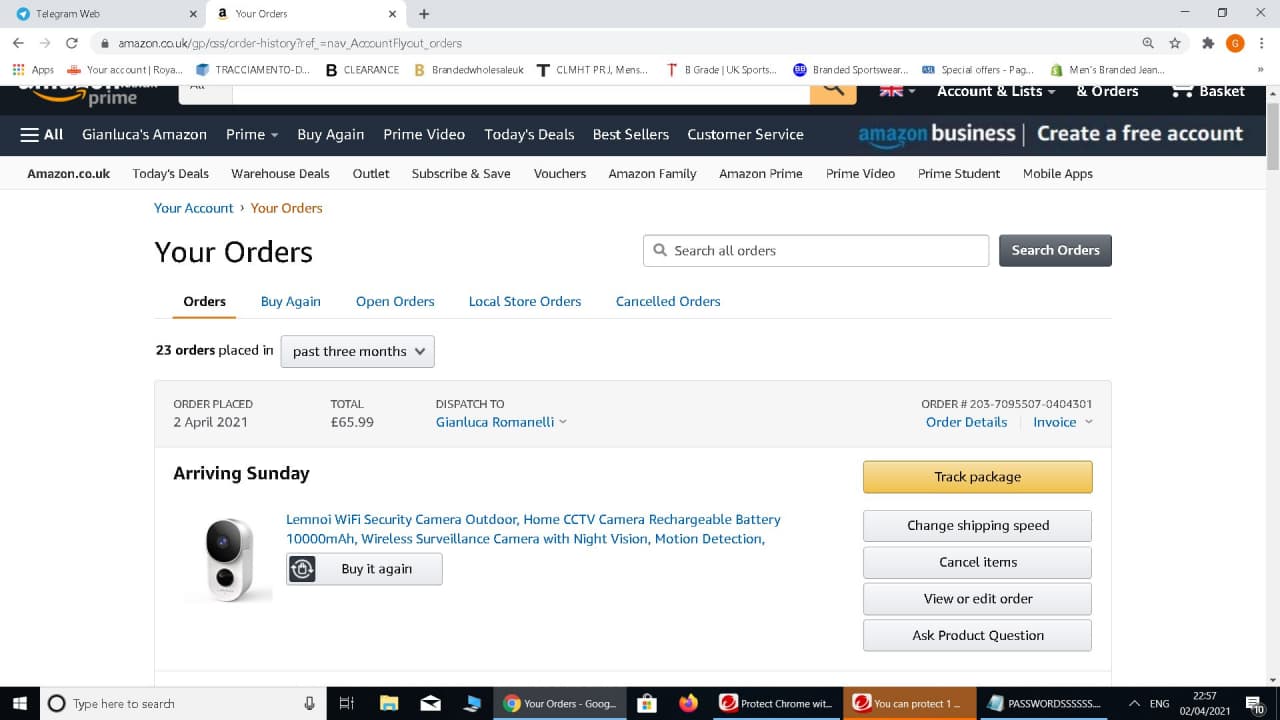Open the Chrome three-dot menu
Screen dimensions: 1280x720
[x=1261, y=43]
